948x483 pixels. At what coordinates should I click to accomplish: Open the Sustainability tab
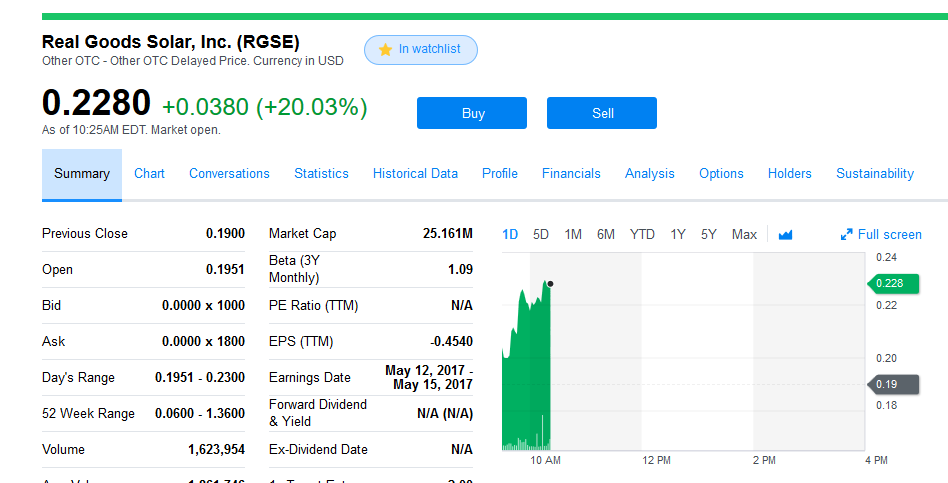pos(874,174)
